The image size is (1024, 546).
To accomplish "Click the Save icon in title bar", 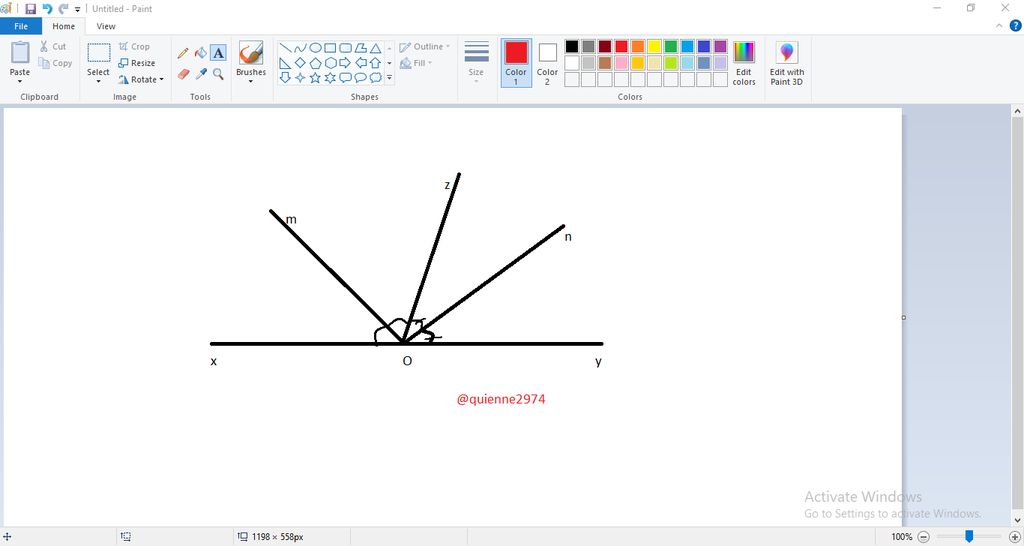I will (31, 9).
